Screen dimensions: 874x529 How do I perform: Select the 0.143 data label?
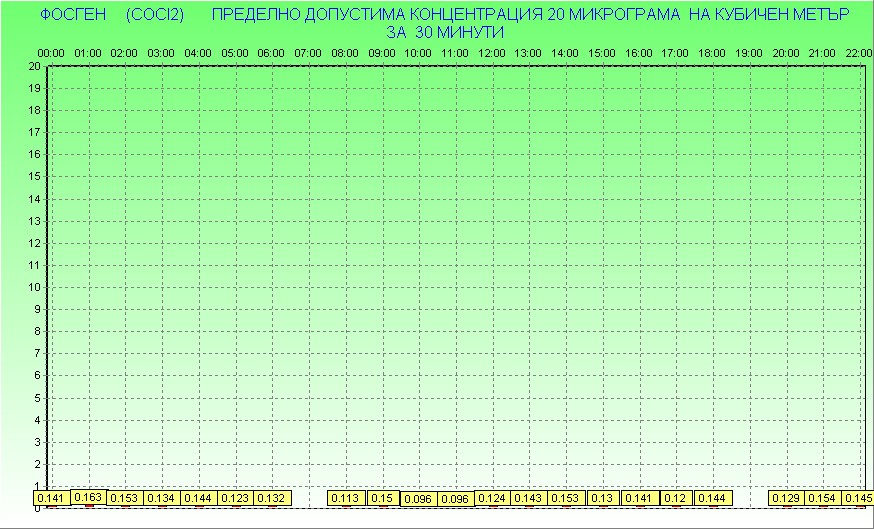528,498
